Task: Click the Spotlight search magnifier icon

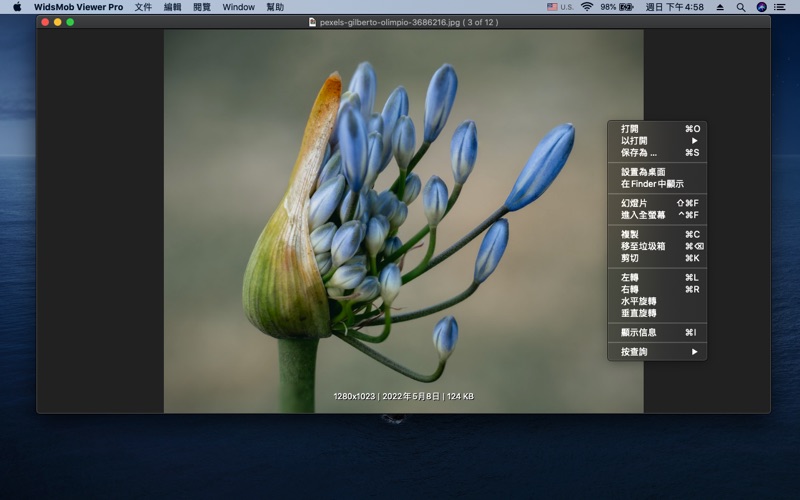Action: [x=741, y=7]
